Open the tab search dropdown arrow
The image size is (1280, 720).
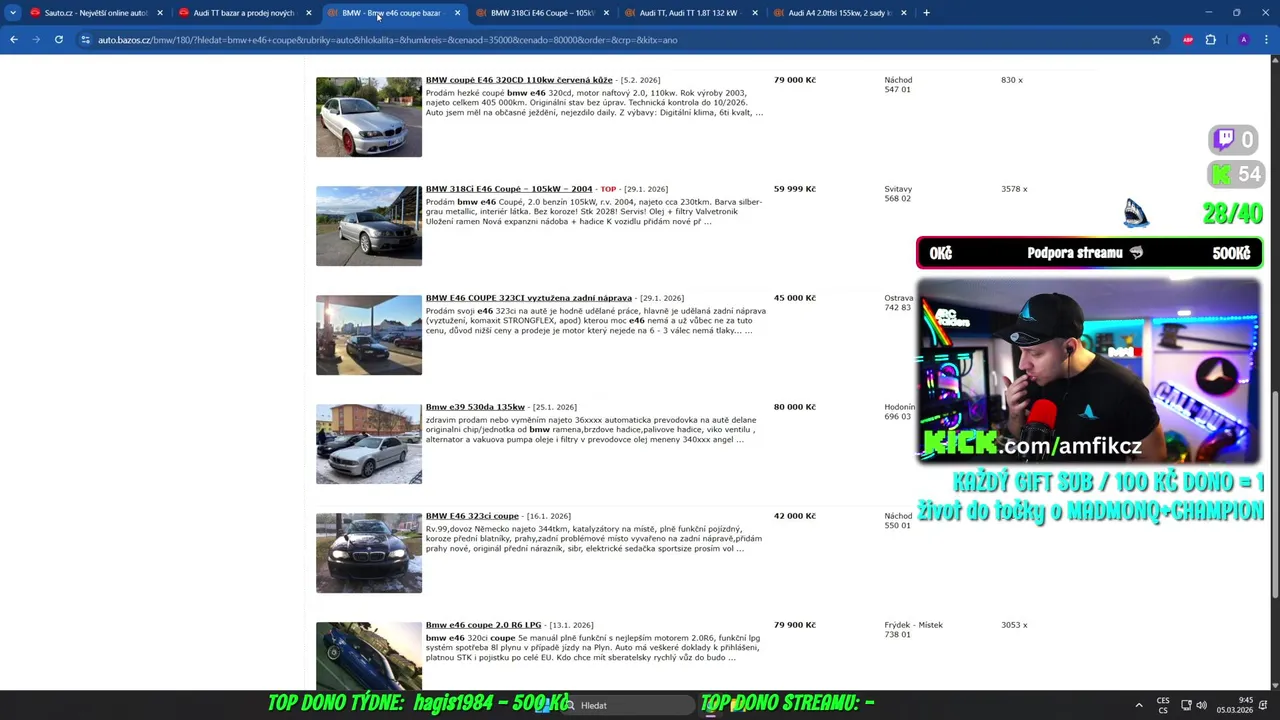(13, 13)
